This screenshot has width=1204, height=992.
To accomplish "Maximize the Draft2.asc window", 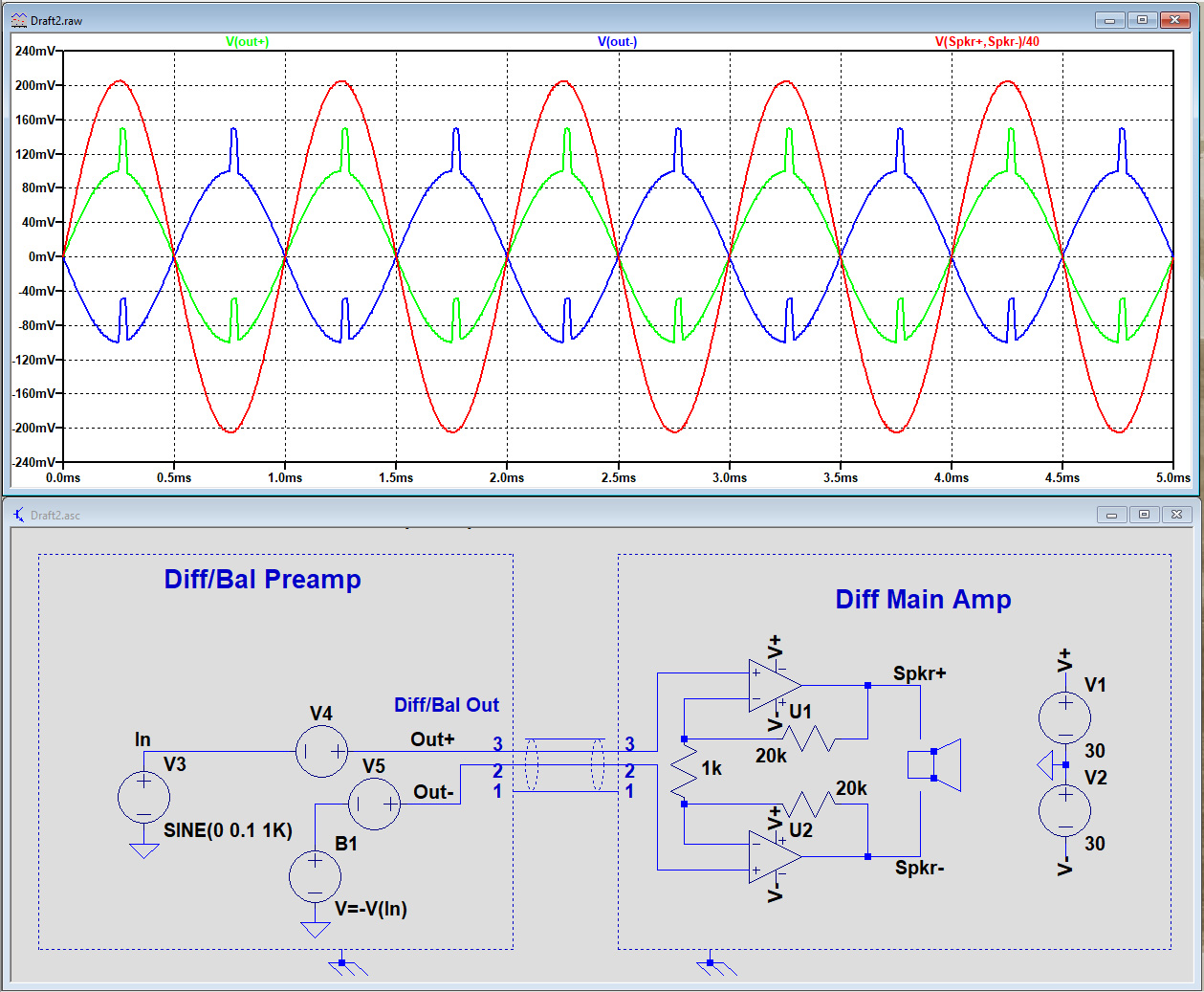I will (1144, 515).
